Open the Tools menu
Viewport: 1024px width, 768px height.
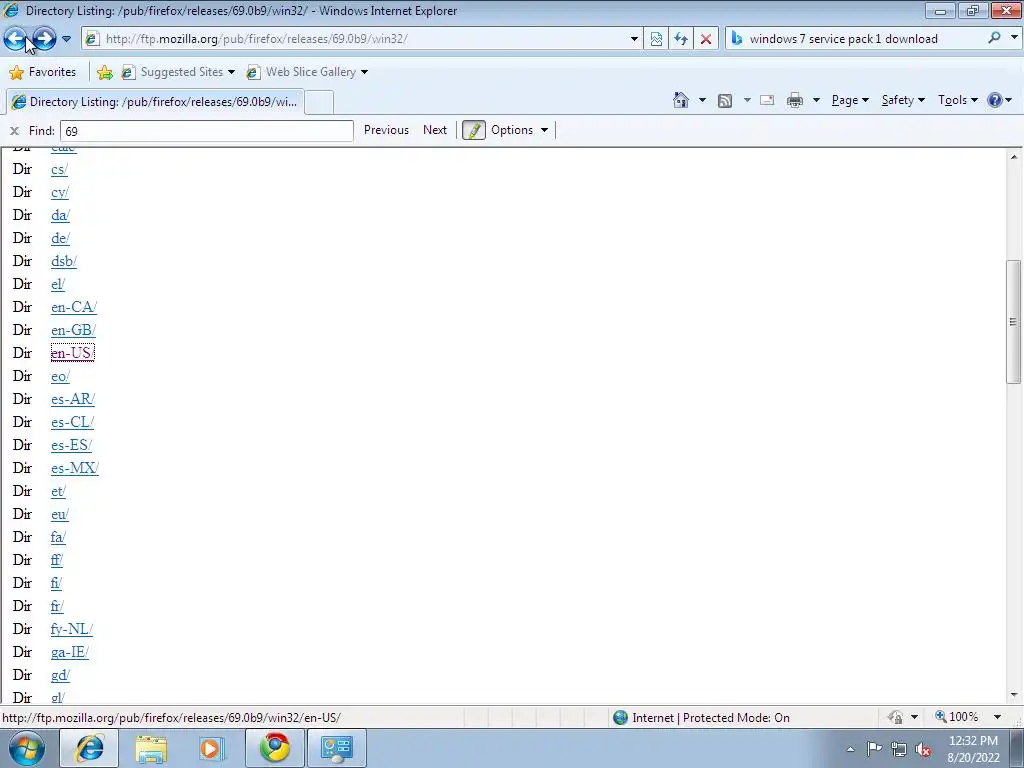pos(957,100)
